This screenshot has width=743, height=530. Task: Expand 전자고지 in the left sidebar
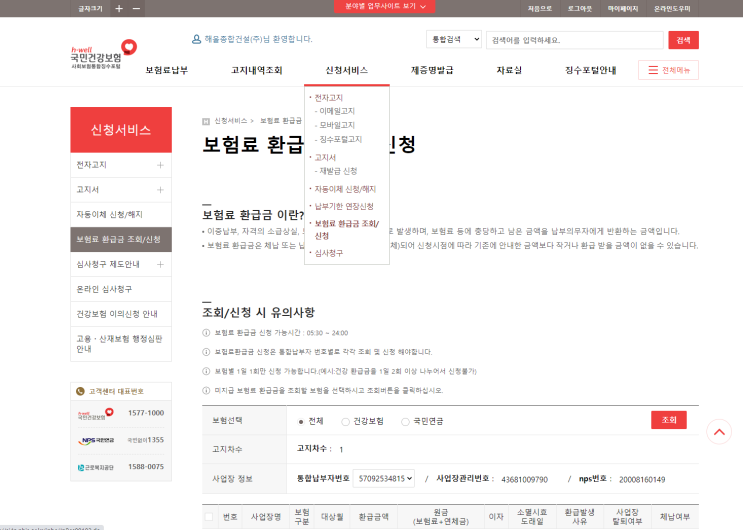pyautogui.click(x=160, y=165)
